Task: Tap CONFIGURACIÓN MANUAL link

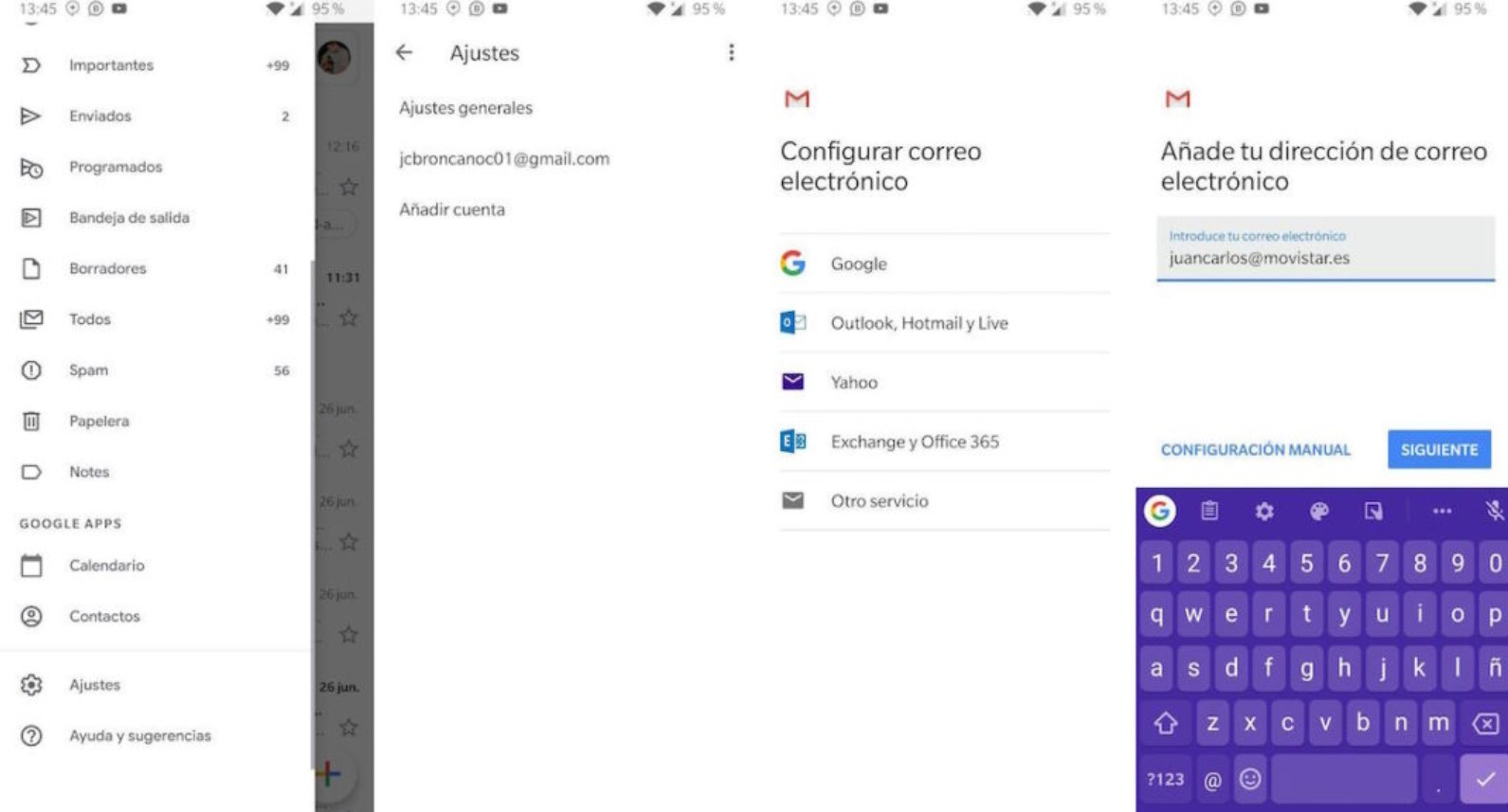Action: pyautogui.click(x=1256, y=450)
